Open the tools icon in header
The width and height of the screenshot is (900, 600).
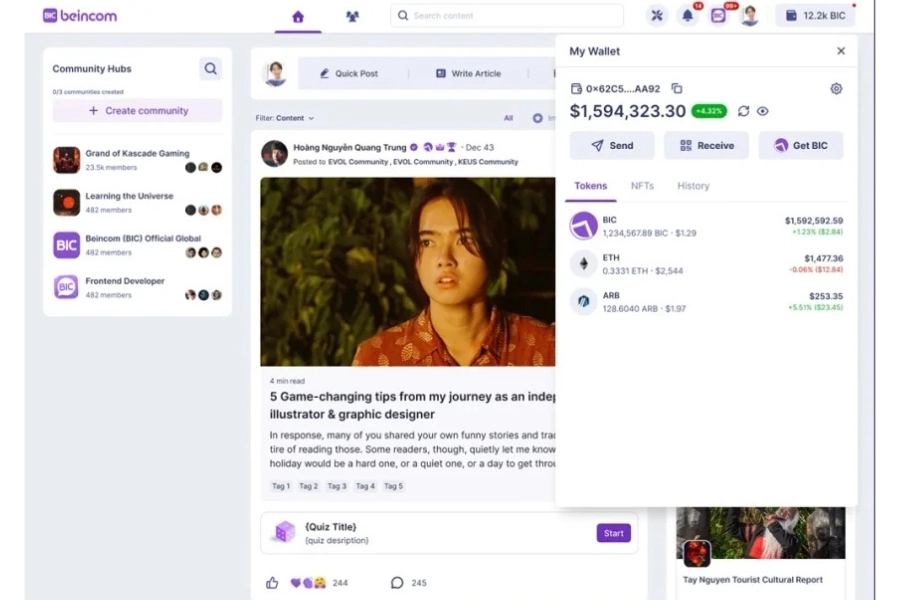(657, 16)
